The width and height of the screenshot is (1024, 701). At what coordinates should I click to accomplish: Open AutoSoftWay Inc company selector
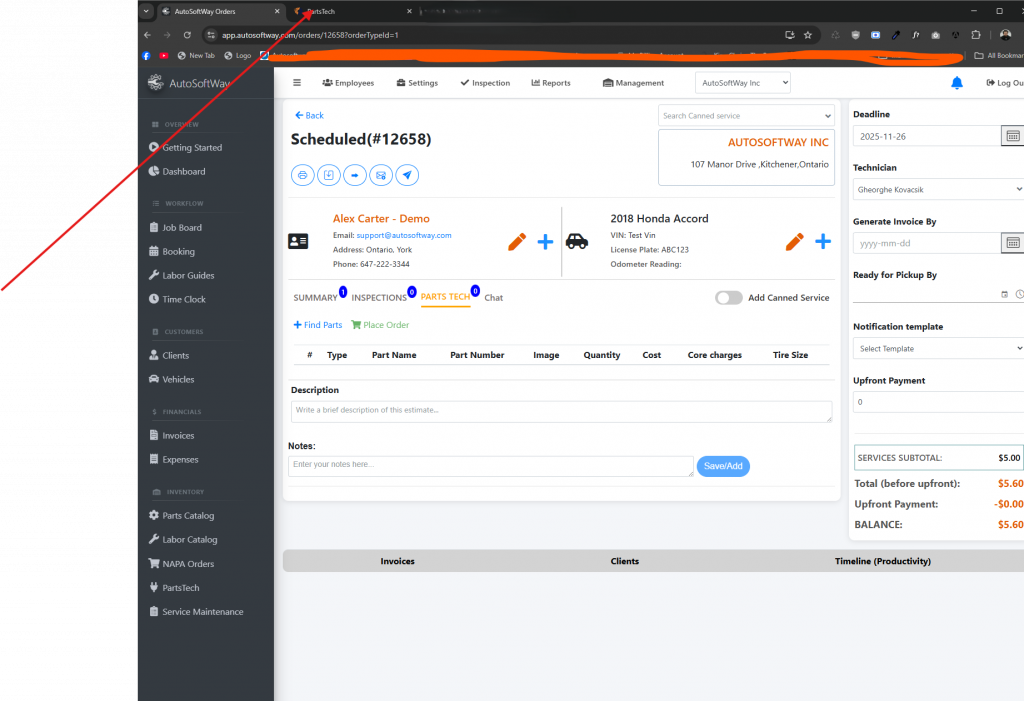pyautogui.click(x=742, y=83)
